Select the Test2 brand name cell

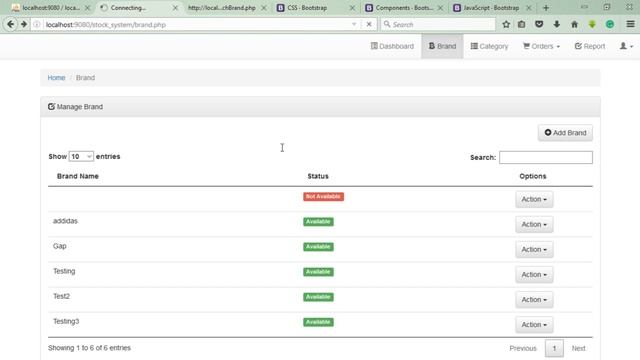[61, 296]
